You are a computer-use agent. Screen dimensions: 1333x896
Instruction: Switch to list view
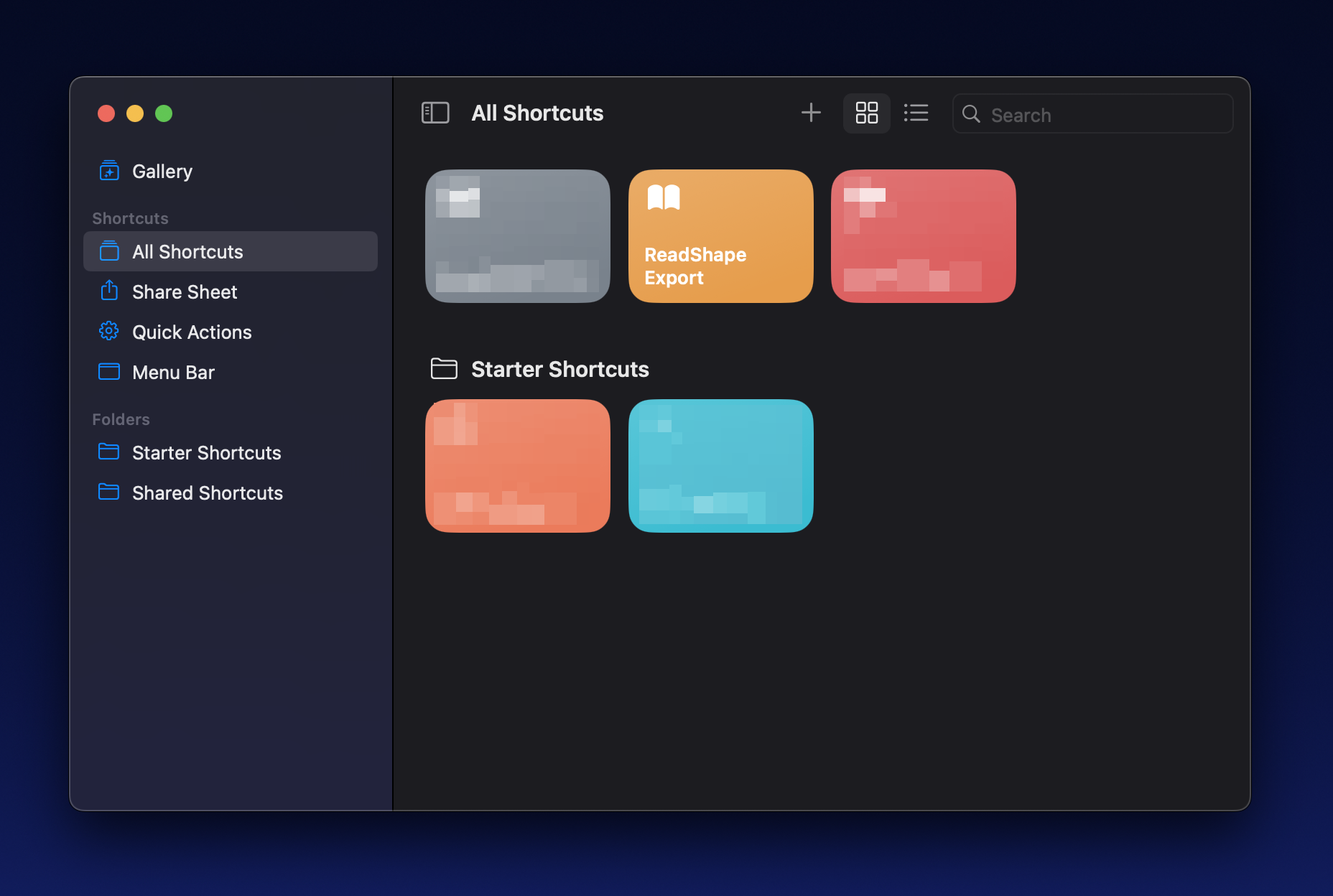pyautogui.click(x=916, y=113)
